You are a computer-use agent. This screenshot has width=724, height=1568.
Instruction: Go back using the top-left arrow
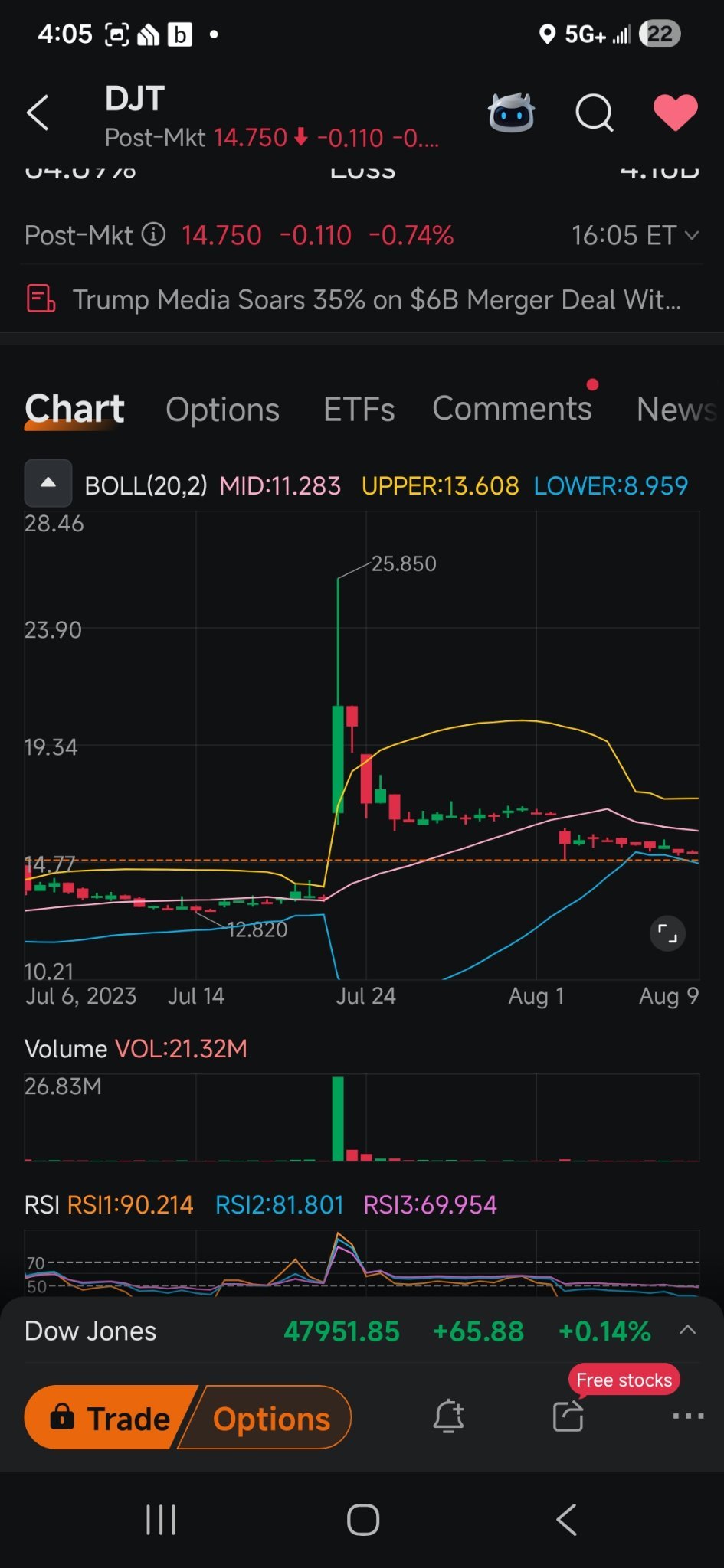(x=38, y=113)
